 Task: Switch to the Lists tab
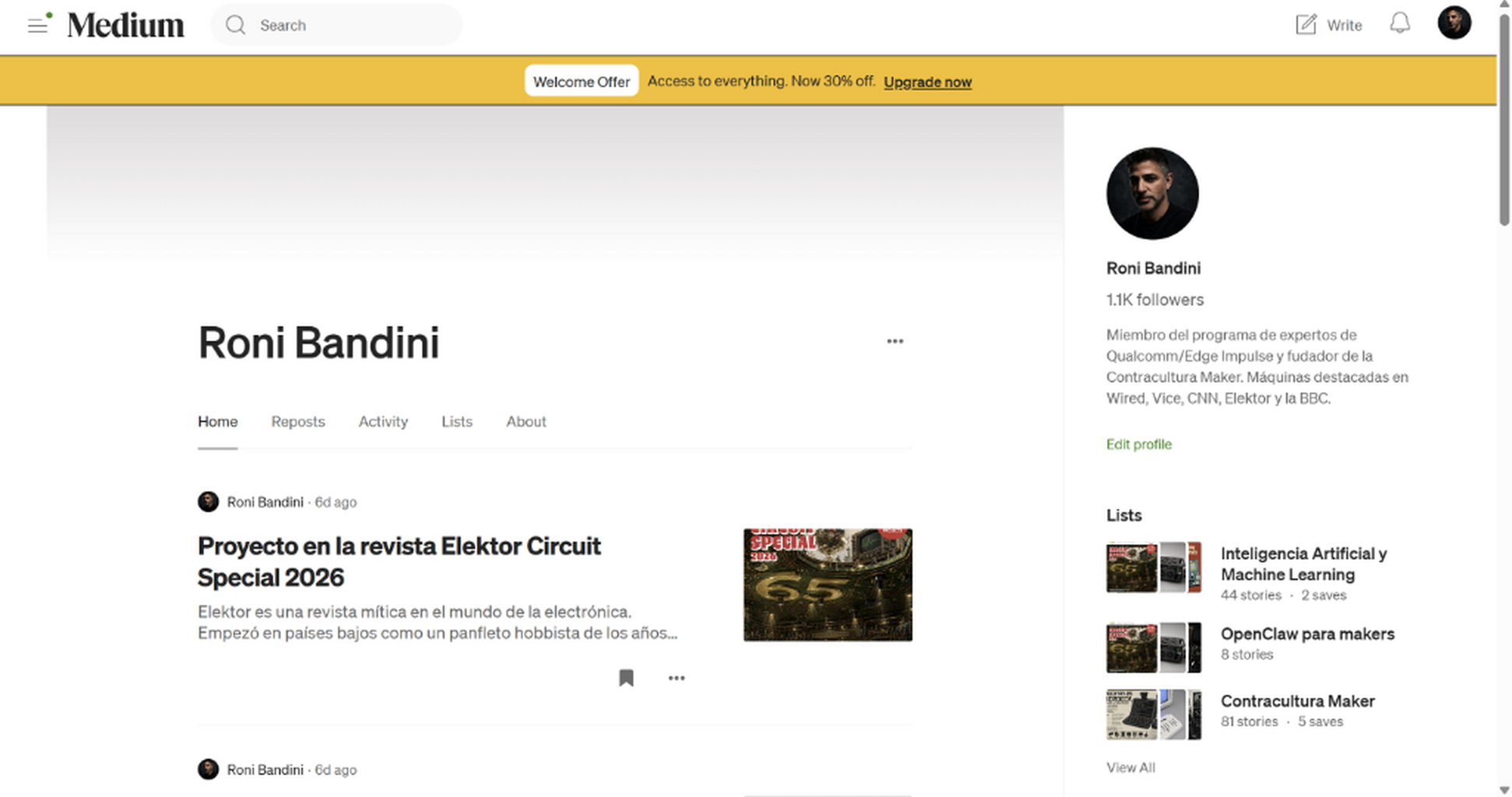pyautogui.click(x=457, y=421)
